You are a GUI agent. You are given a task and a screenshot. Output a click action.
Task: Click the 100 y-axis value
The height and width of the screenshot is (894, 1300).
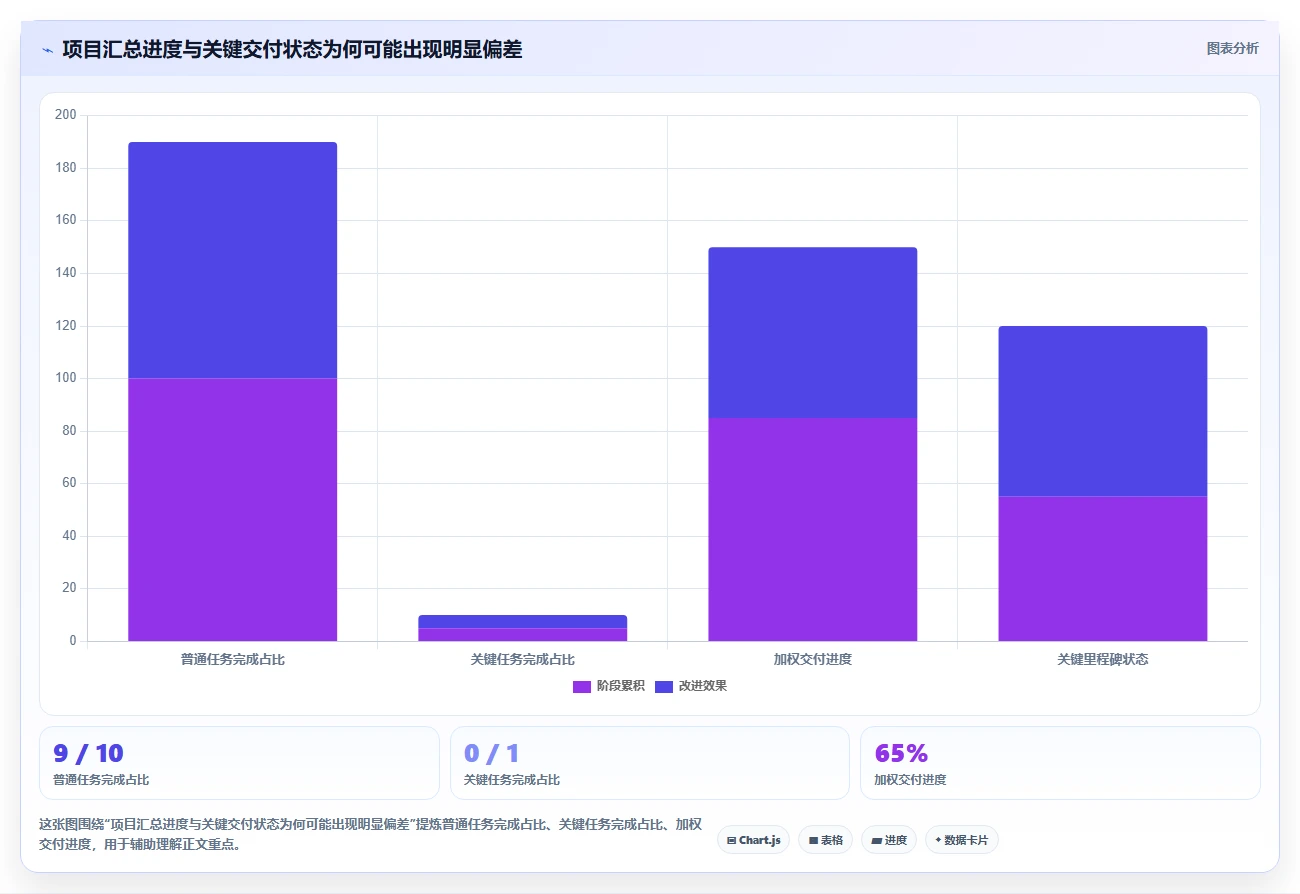[66, 378]
